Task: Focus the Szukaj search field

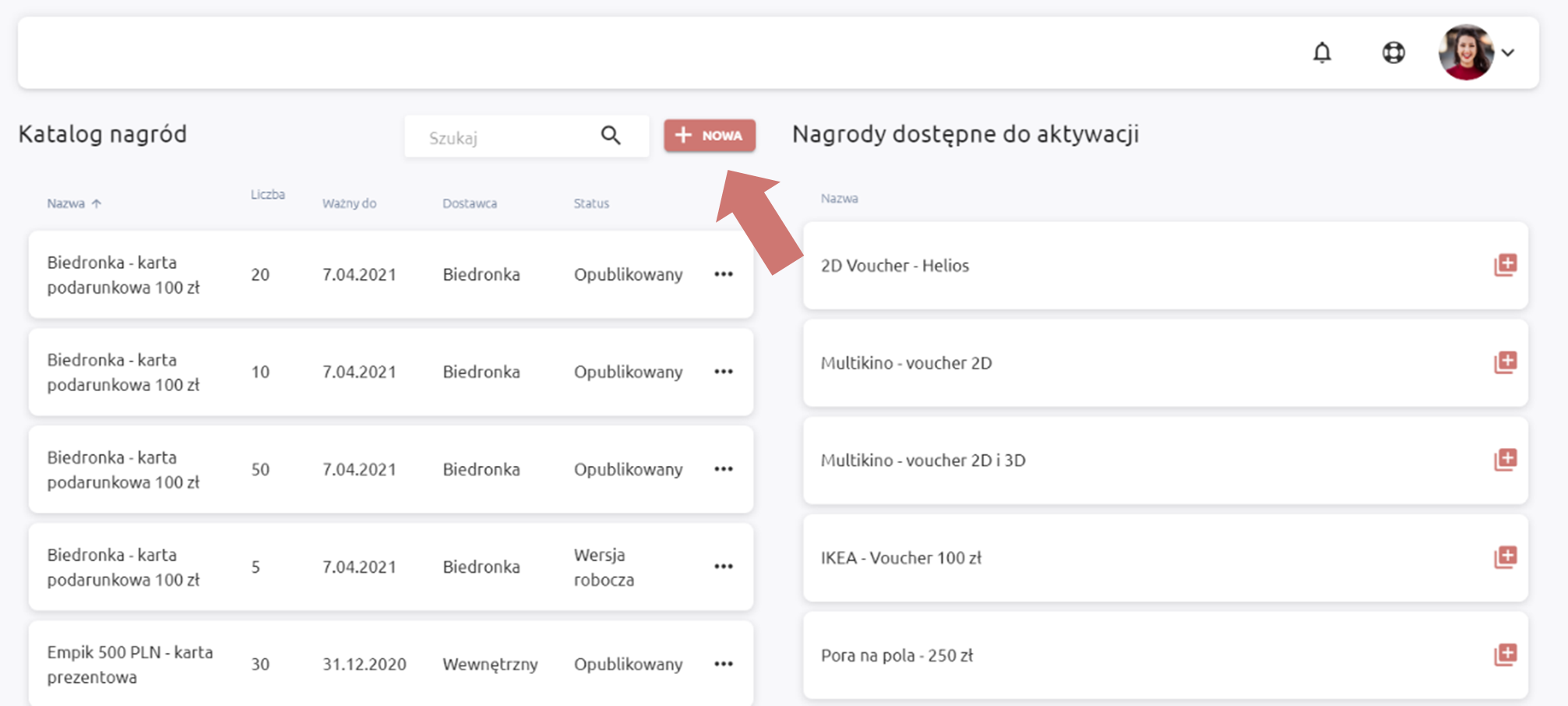Action: (x=527, y=136)
